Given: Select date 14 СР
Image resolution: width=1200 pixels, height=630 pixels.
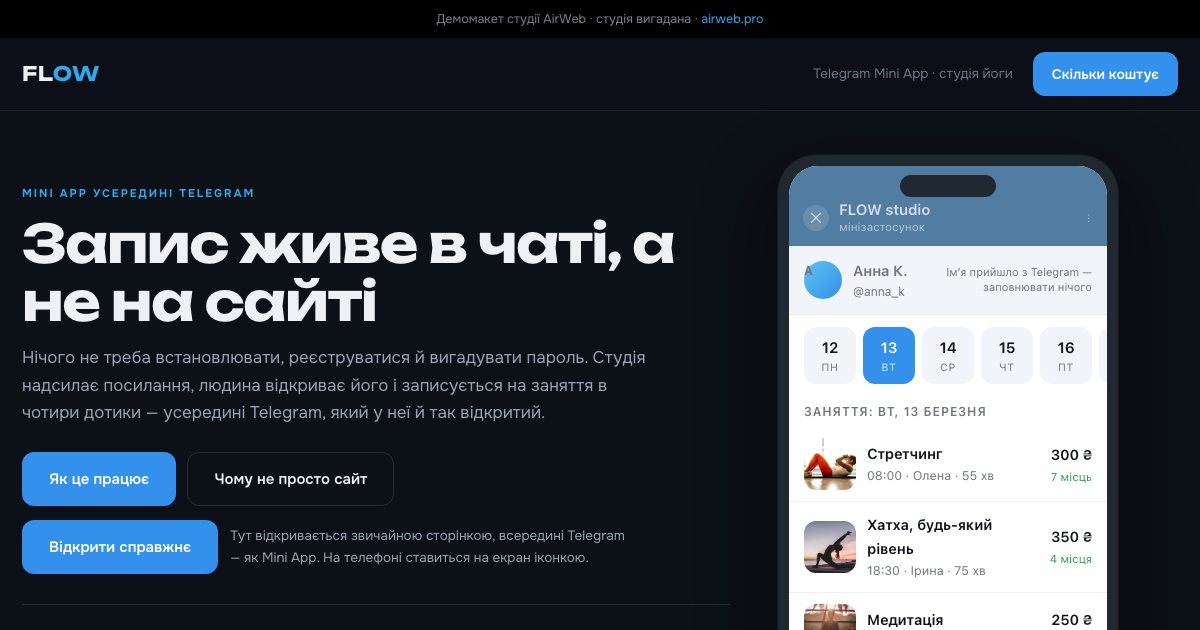Looking at the screenshot, I should tap(948, 355).
